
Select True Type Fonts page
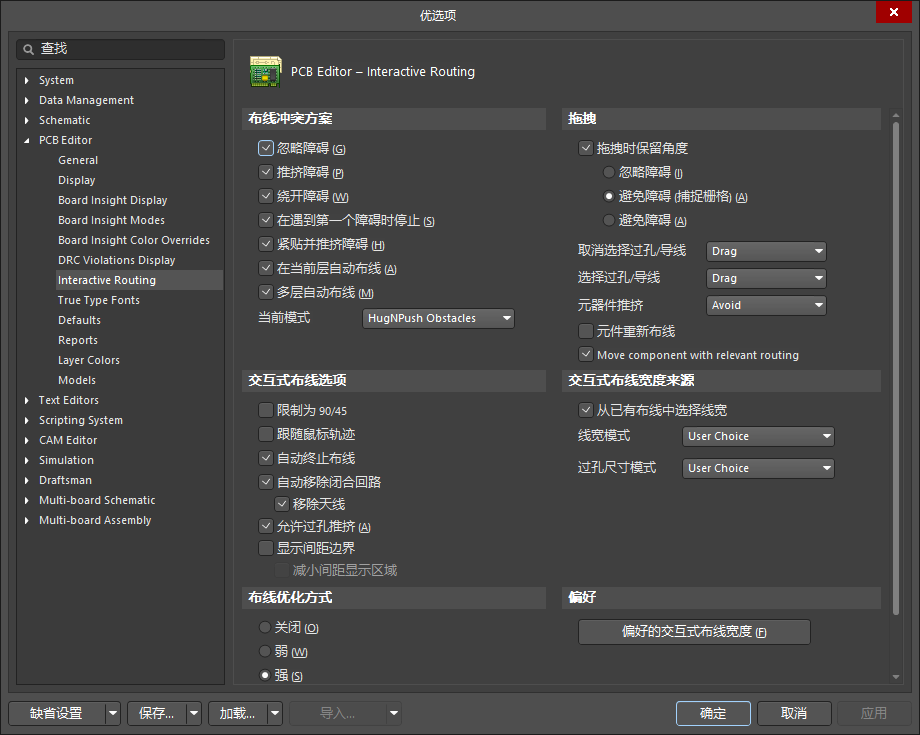pyautogui.click(x=99, y=300)
